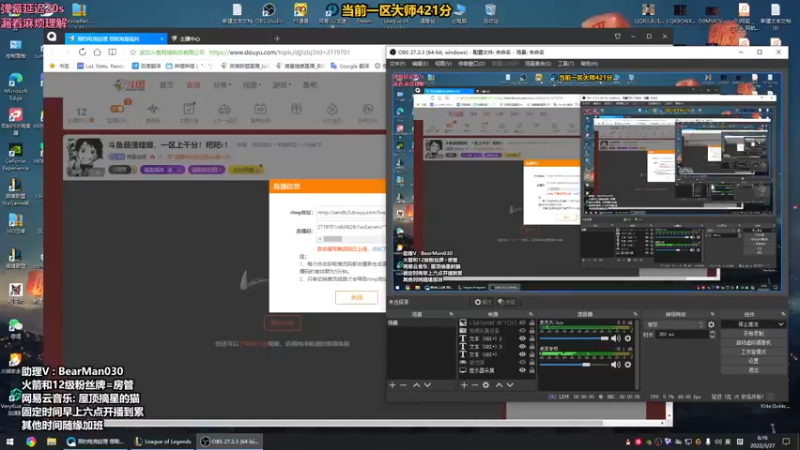
Task: Open OBS Docks menu
Action: tap(471, 64)
